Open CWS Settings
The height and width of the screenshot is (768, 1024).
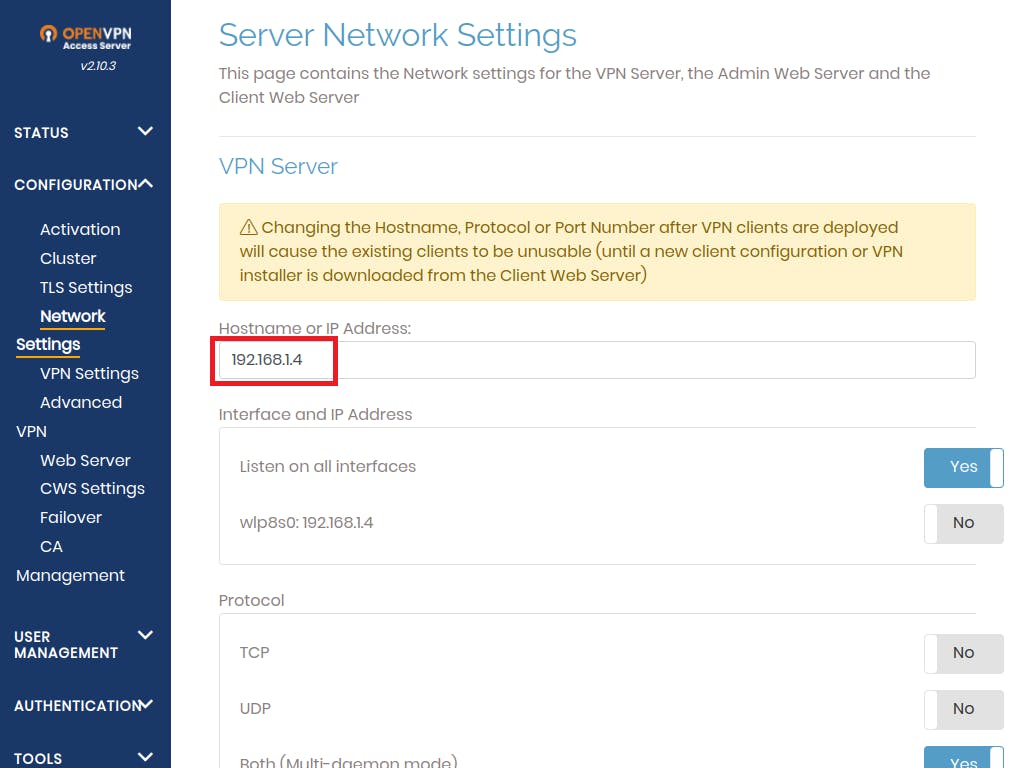pyautogui.click(x=92, y=488)
